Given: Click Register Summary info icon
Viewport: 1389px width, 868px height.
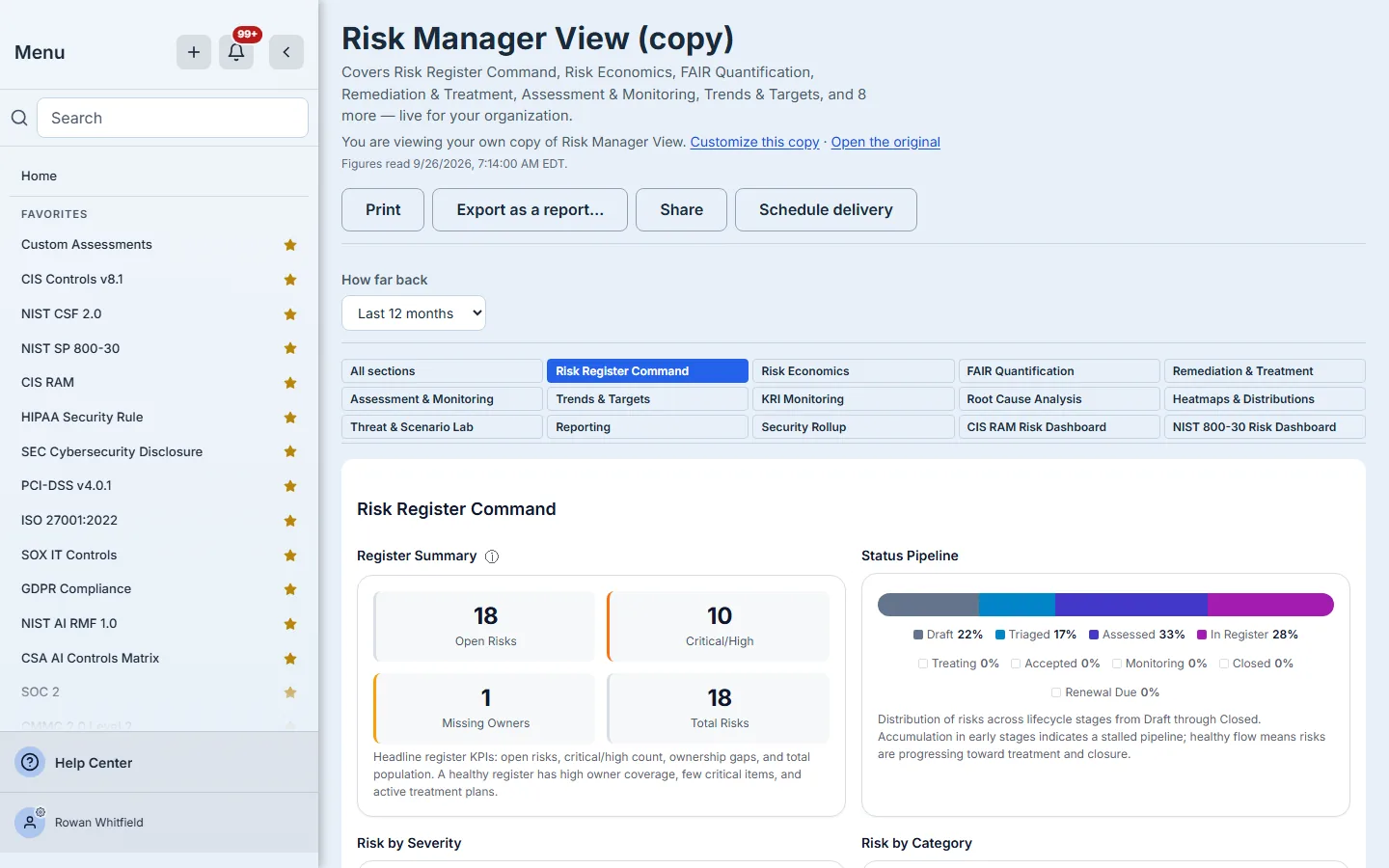Looking at the screenshot, I should coord(492,556).
